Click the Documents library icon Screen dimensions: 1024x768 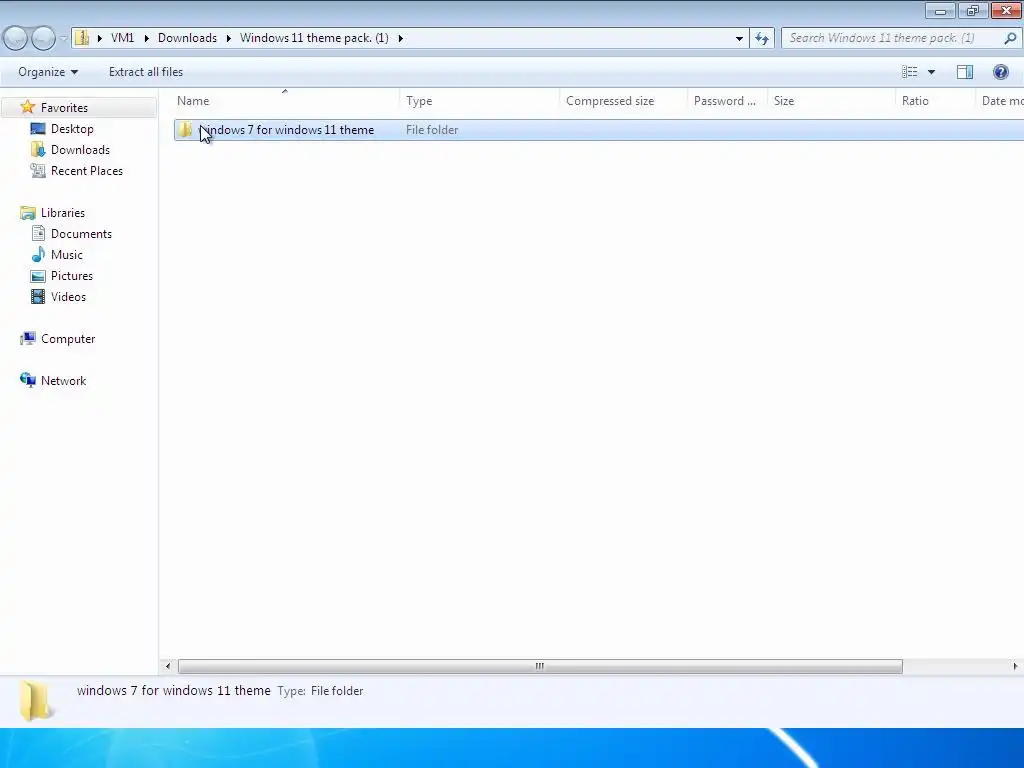38,234
